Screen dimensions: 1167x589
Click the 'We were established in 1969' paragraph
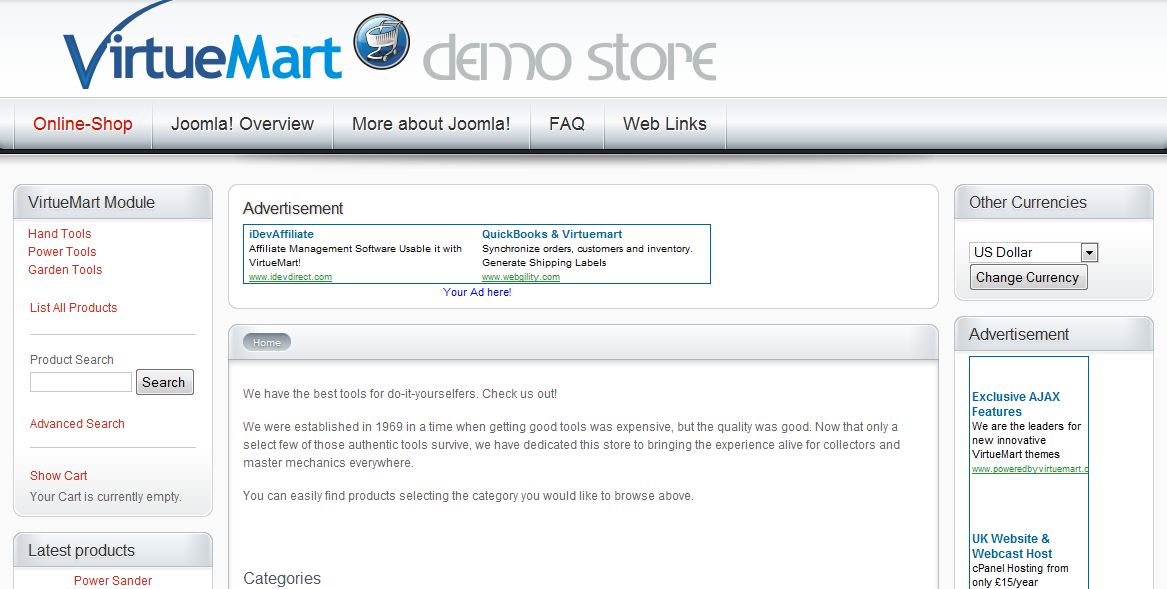click(572, 445)
